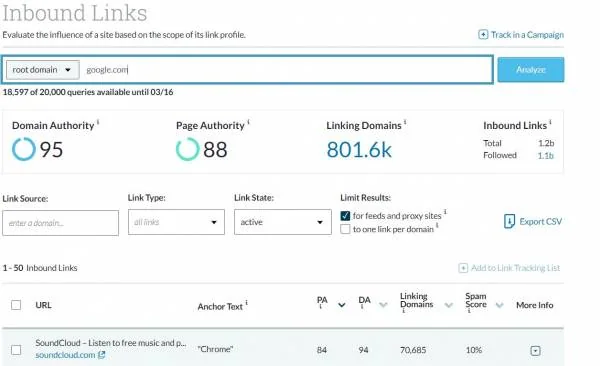Click the 1.1b Followed links value
The height and width of the screenshot is (366, 600).
546,155
